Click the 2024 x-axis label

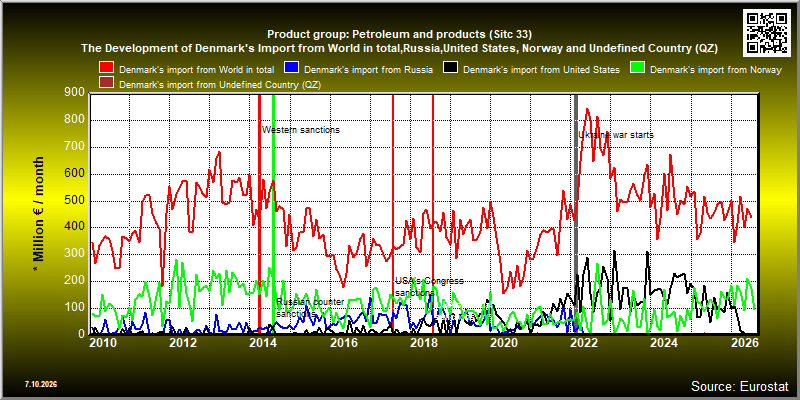pos(664,342)
